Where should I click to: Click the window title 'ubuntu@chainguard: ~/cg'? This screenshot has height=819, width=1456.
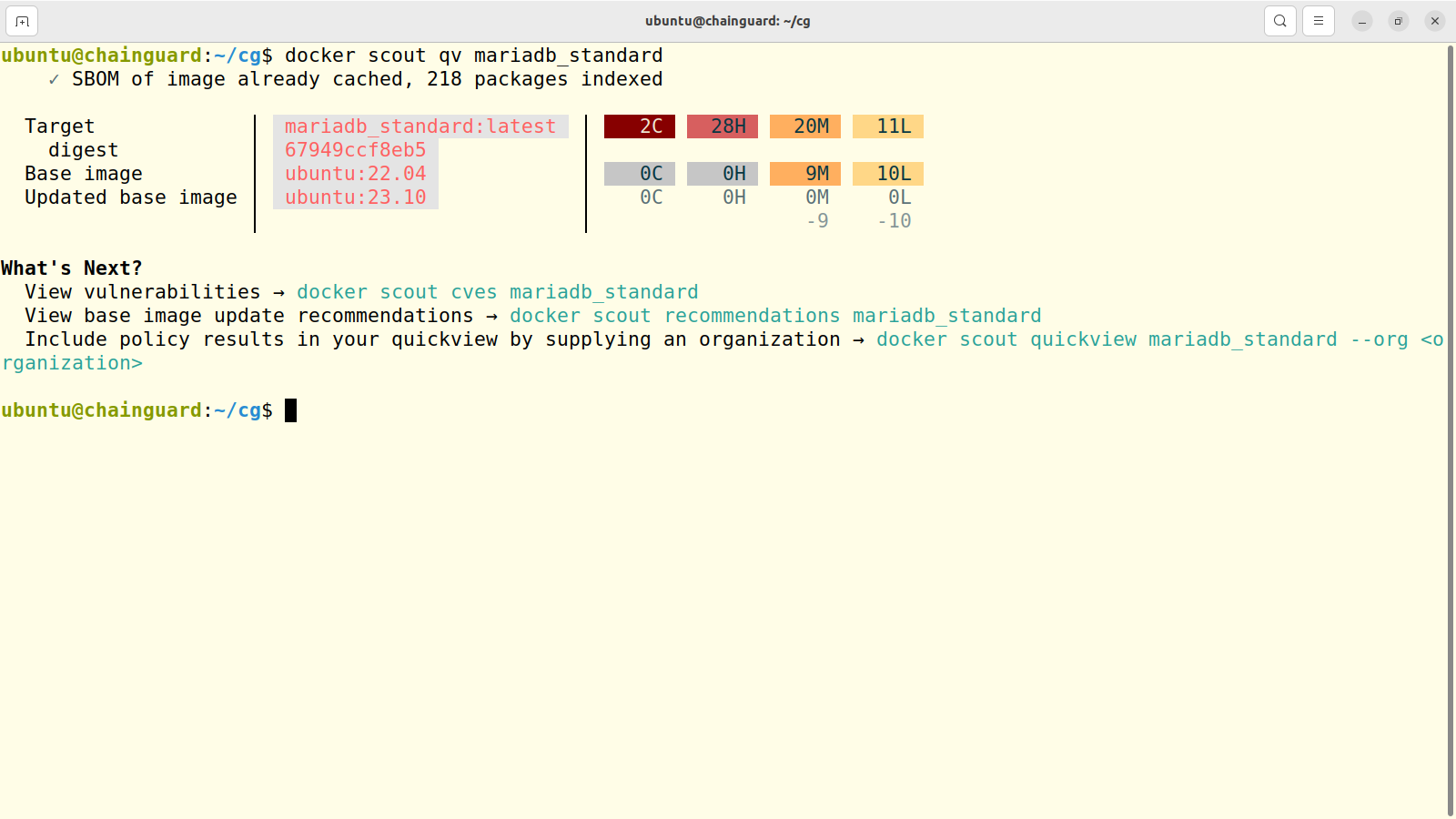click(728, 21)
